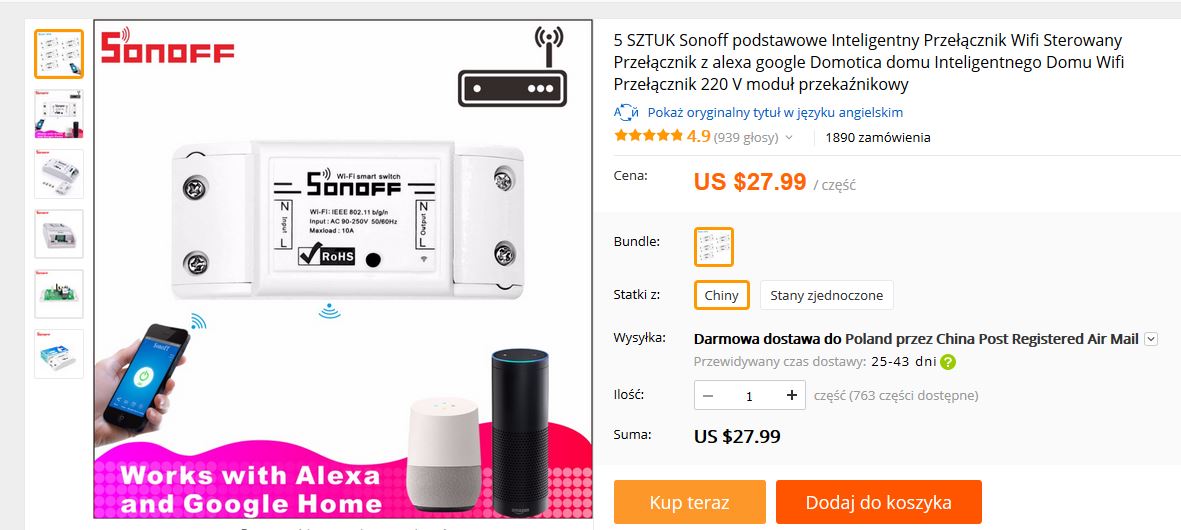Click Pokaż oryginalny tytuł w języku angielskim
This screenshot has height=530, width=1181.
coord(775,113)
